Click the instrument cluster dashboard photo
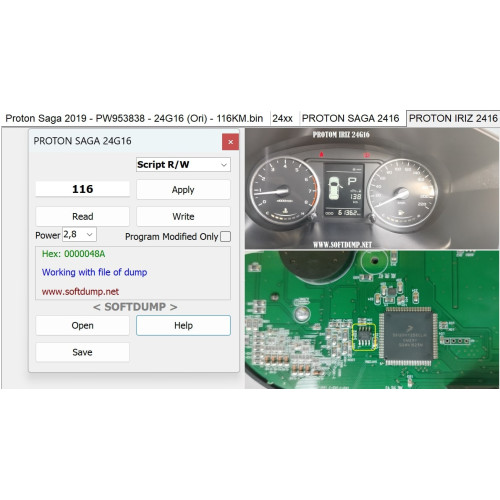The image size is (500, 500). tap(372, 189)
